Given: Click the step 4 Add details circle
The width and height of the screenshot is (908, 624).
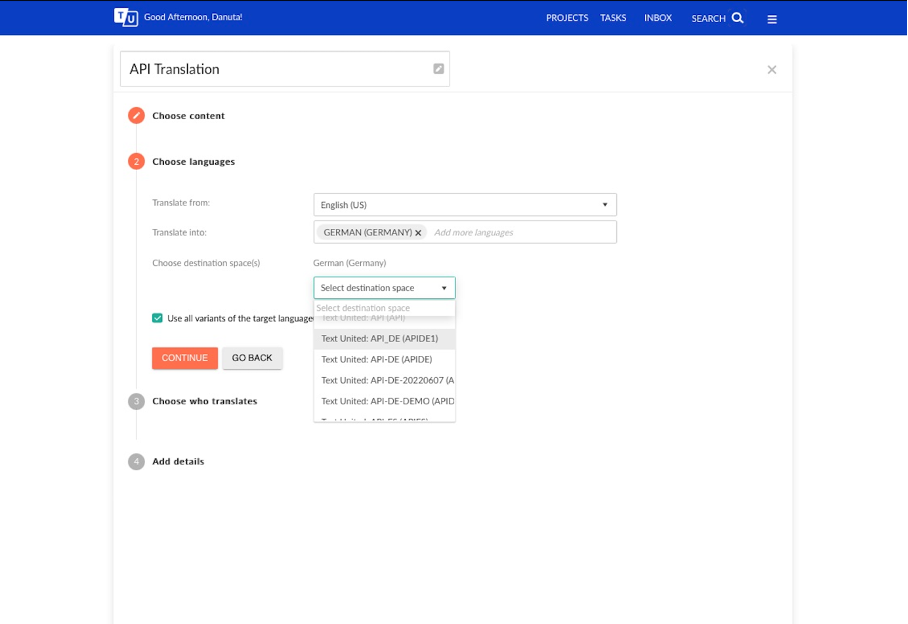Looking at the screenshot, I should coord(136,461).
